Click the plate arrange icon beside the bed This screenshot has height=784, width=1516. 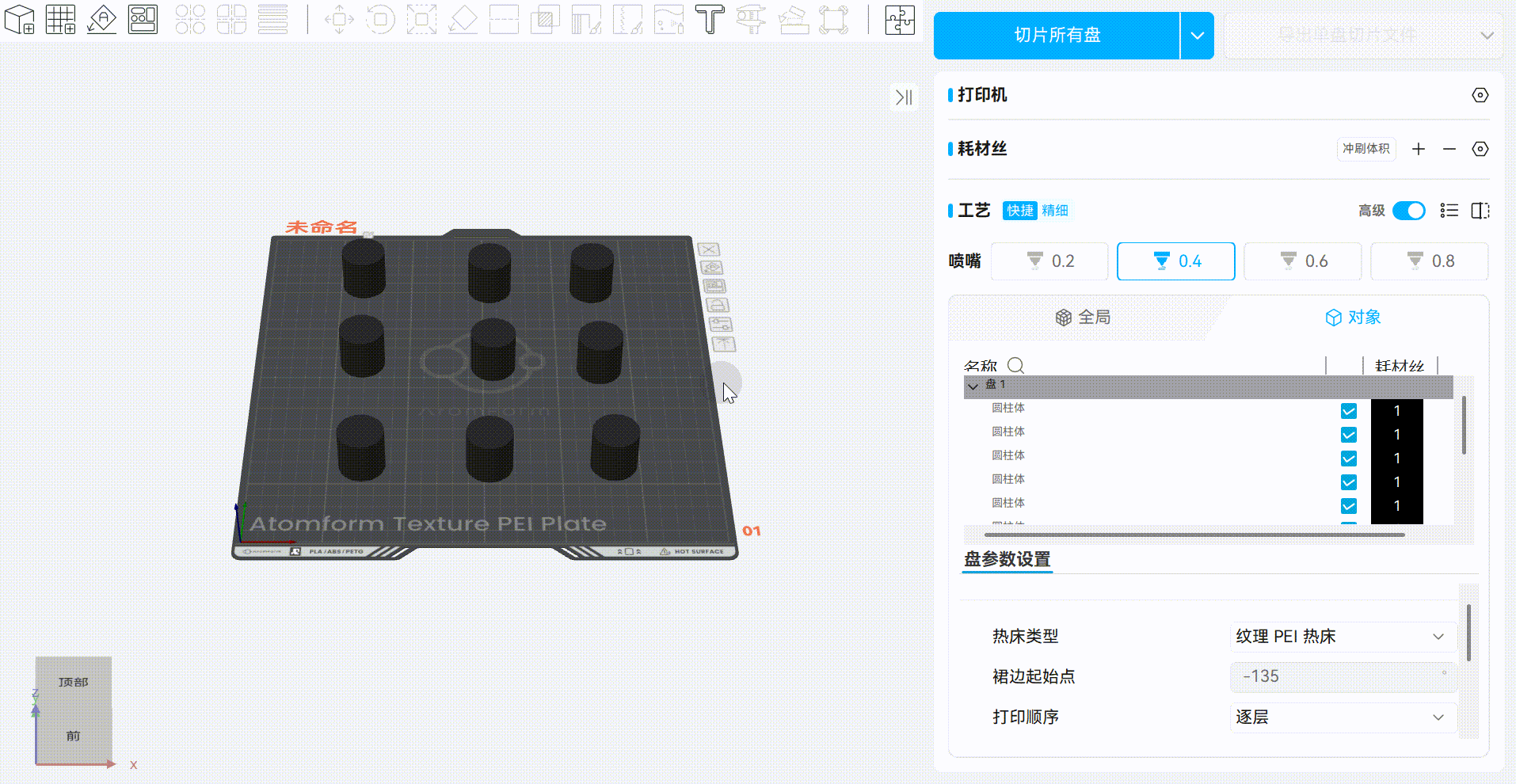pyautogui.click(x=714, y=286)
